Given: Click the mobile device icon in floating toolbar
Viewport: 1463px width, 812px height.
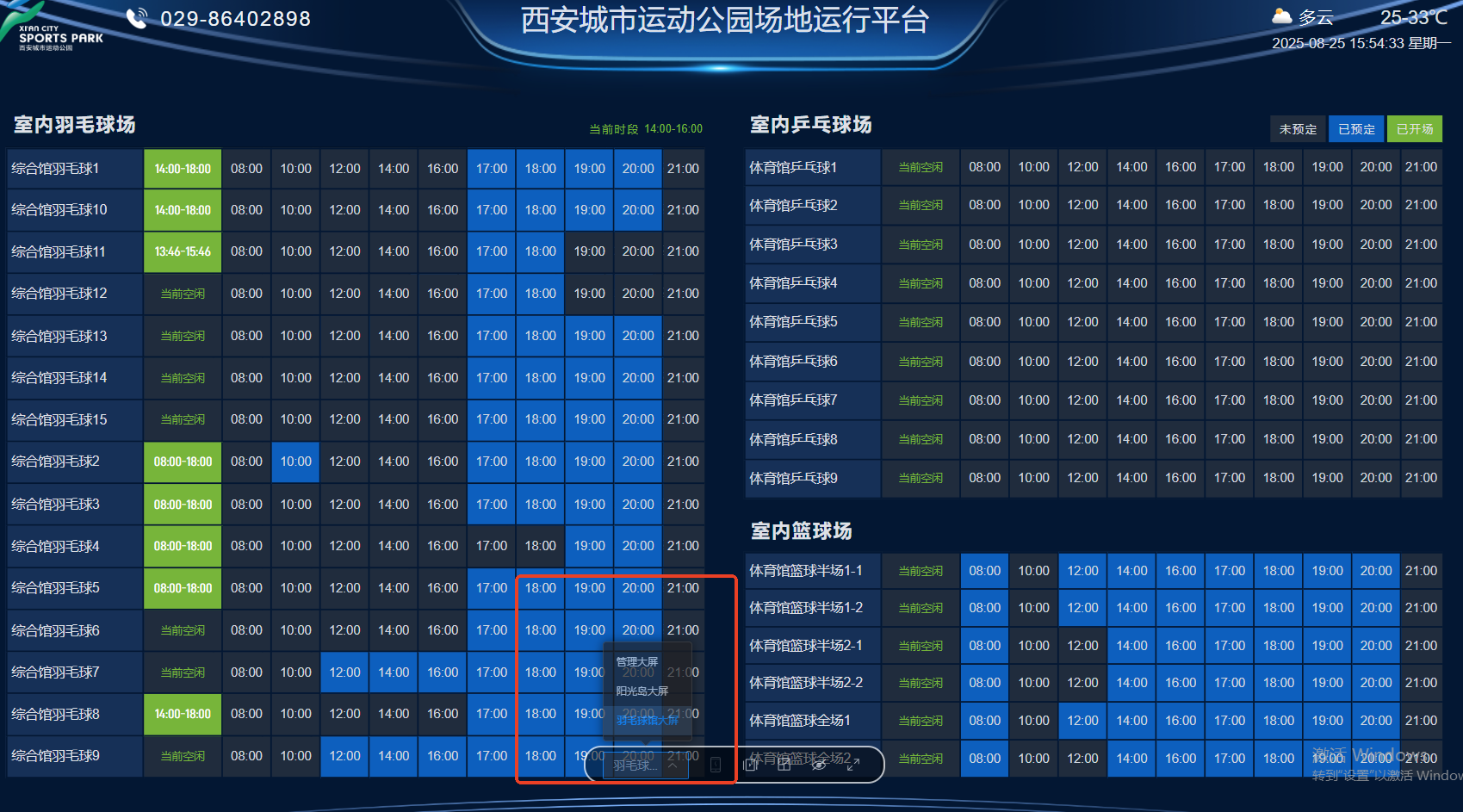Looking at the screenshot, I should point(715,765).
